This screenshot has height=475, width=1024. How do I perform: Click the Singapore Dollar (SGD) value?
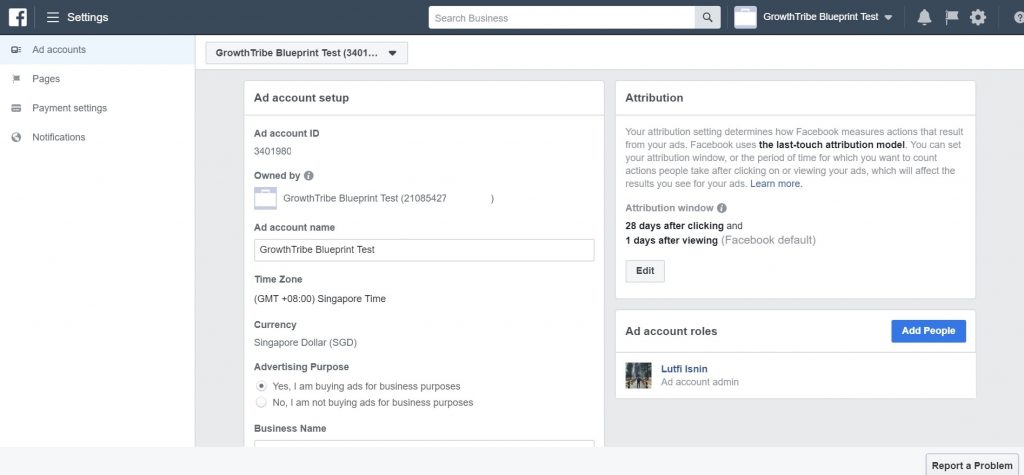[305, 343]
